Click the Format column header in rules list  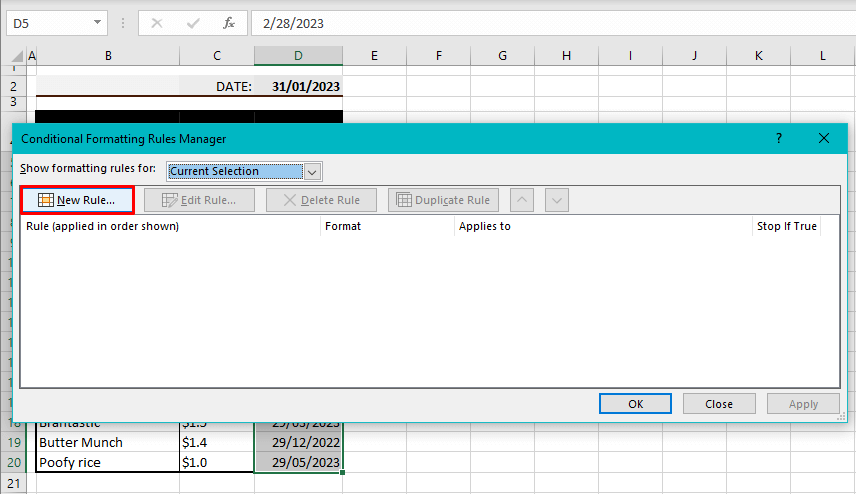click(x=387, y=226)
